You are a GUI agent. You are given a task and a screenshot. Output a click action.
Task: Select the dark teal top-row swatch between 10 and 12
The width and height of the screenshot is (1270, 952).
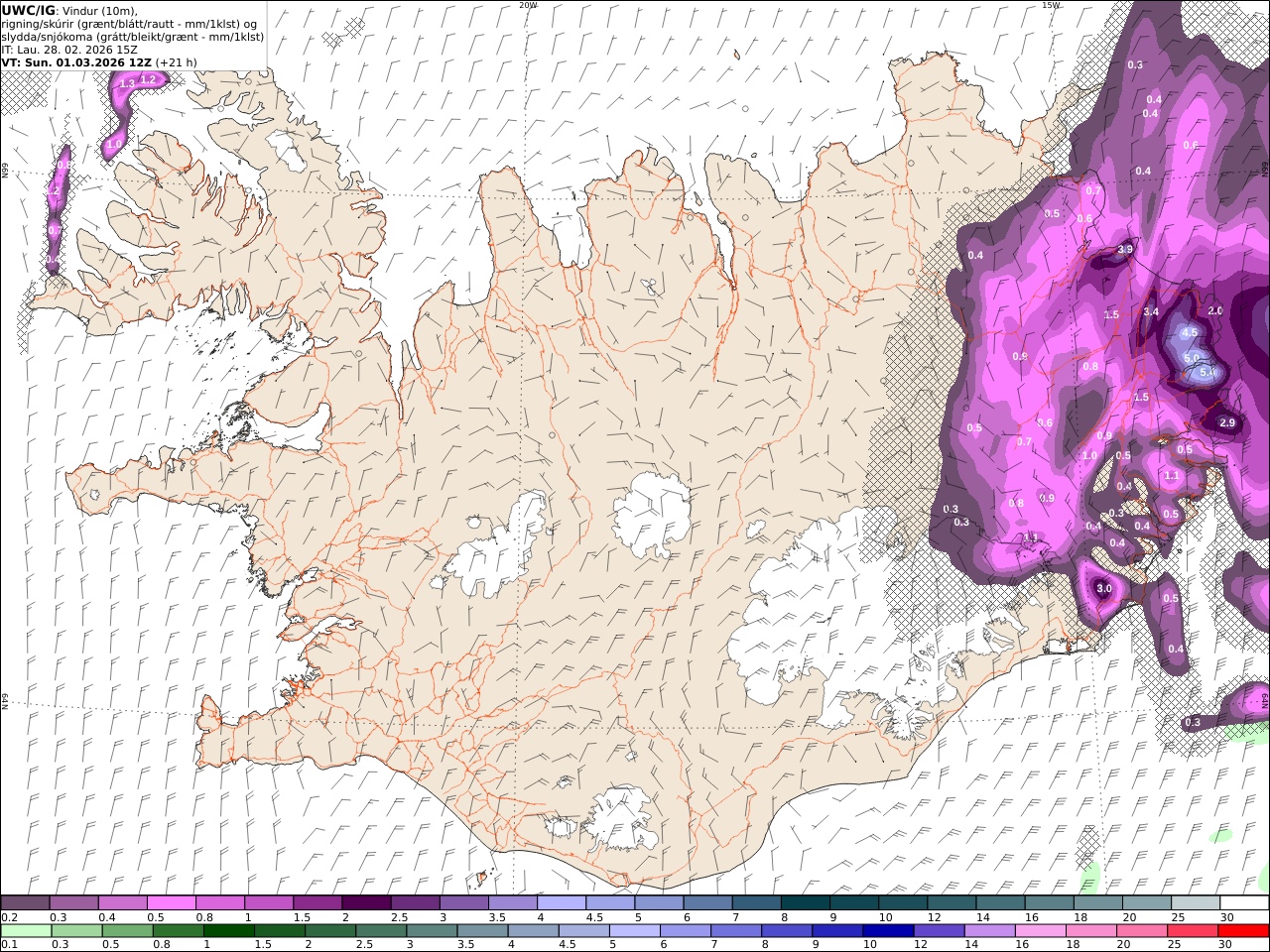pos(903,903)
